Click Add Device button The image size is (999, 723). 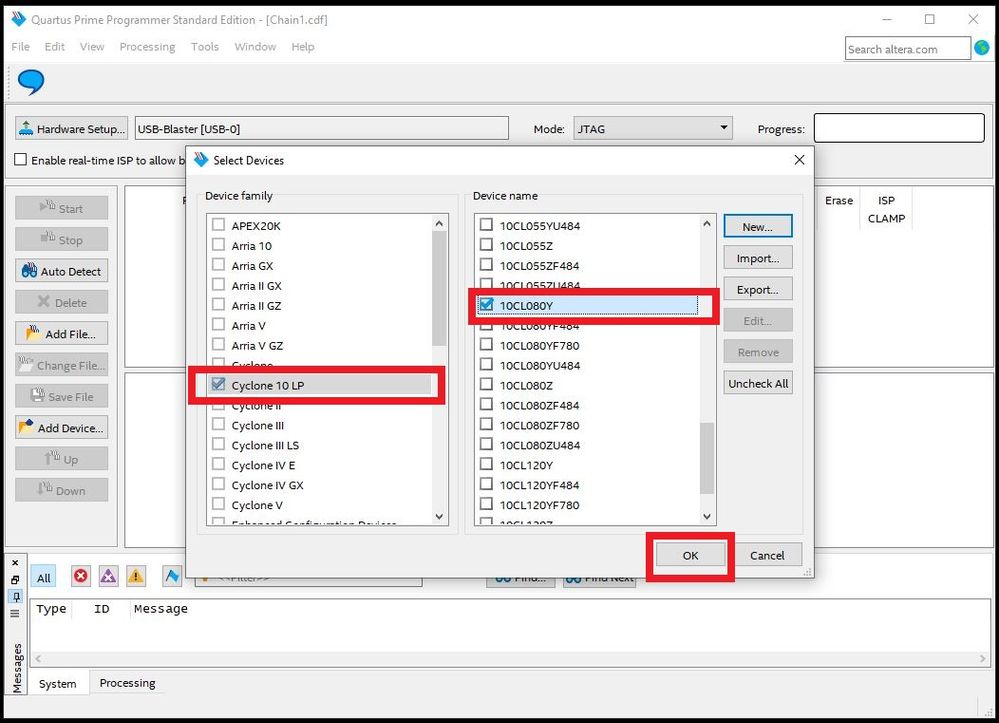pyautogui.click(x=62, y=428)
